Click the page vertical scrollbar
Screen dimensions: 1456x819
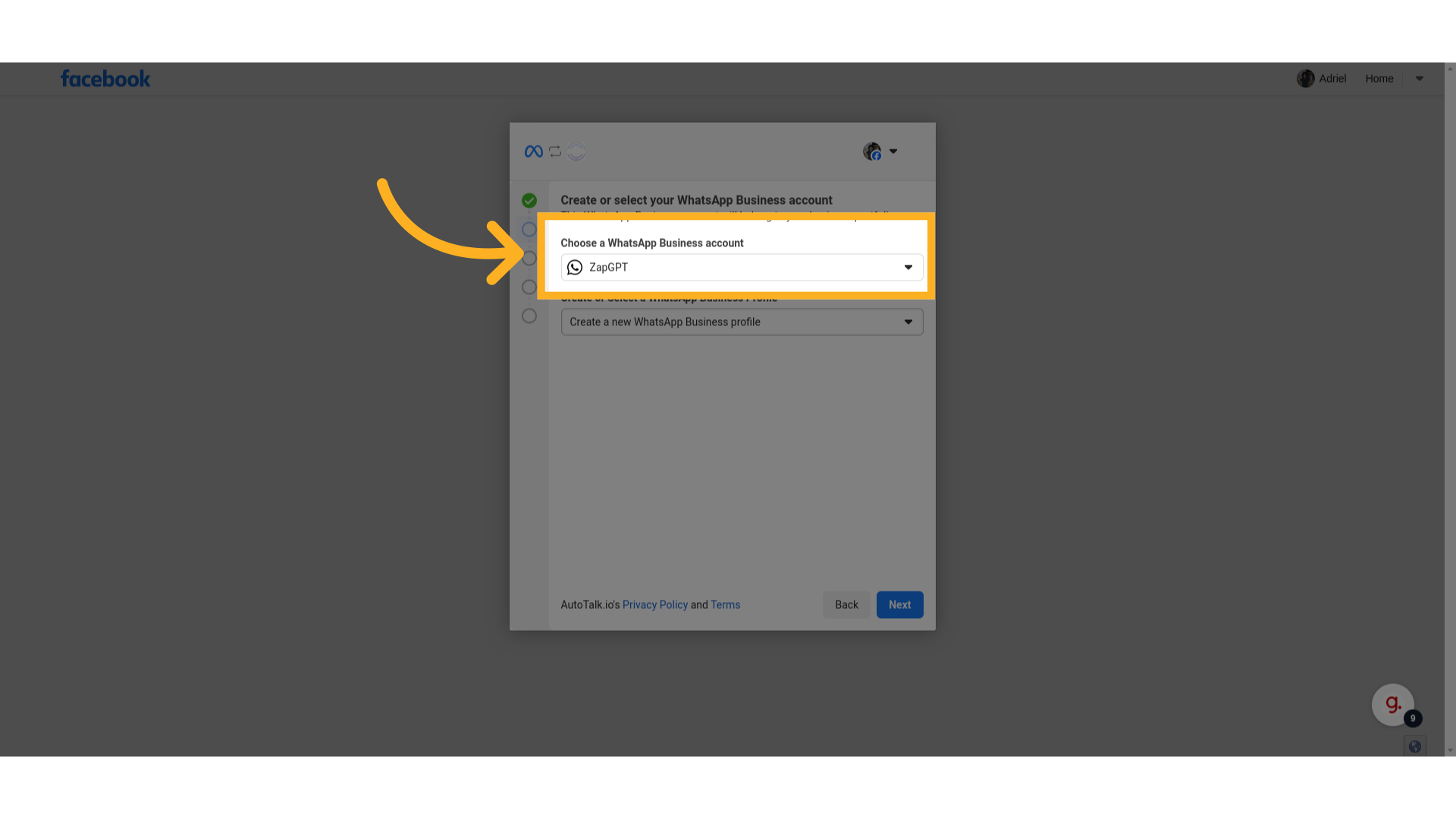[x=1450, y=409]
